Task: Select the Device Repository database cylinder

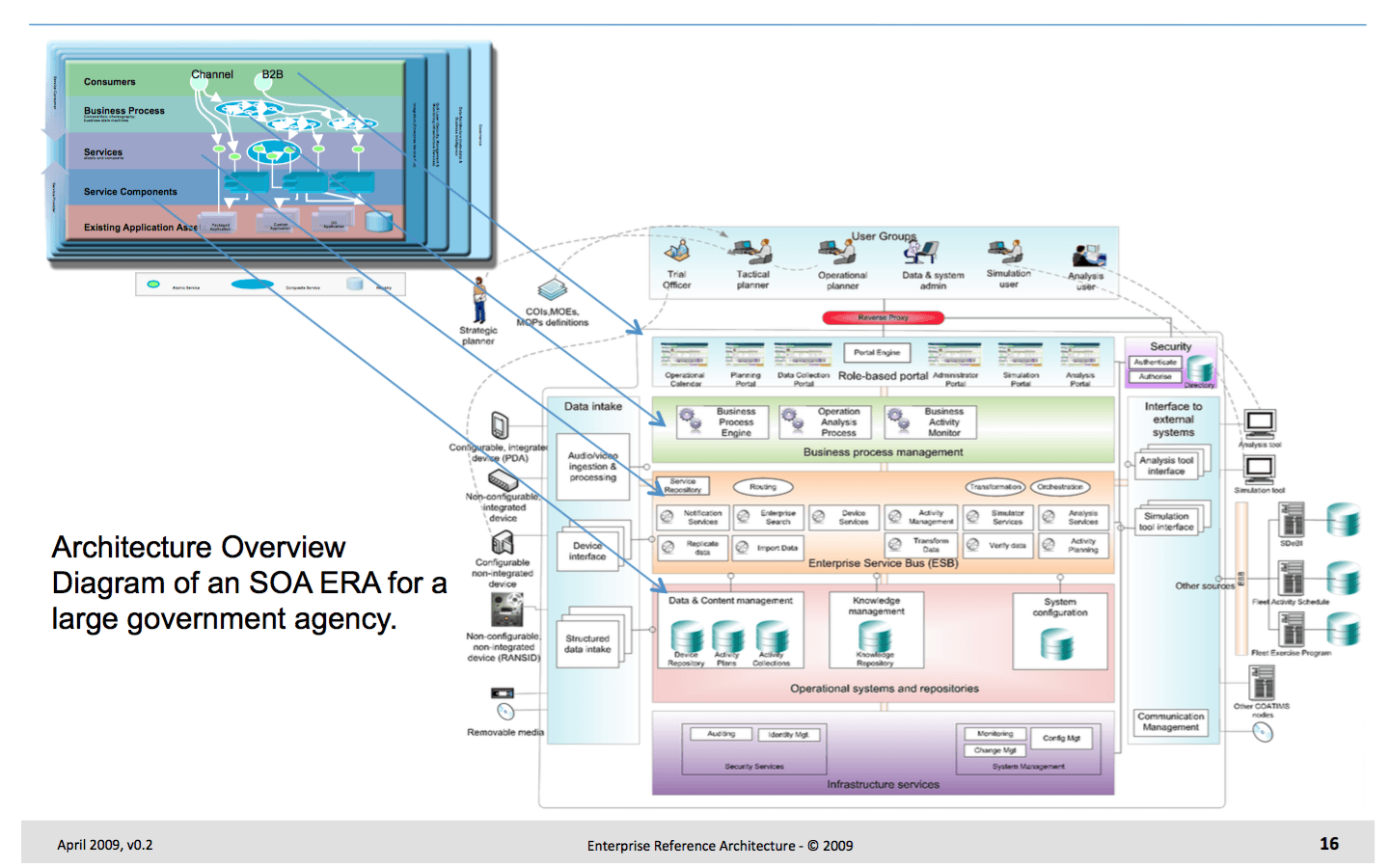Action: pyautogui.click(x=687, y=637)
